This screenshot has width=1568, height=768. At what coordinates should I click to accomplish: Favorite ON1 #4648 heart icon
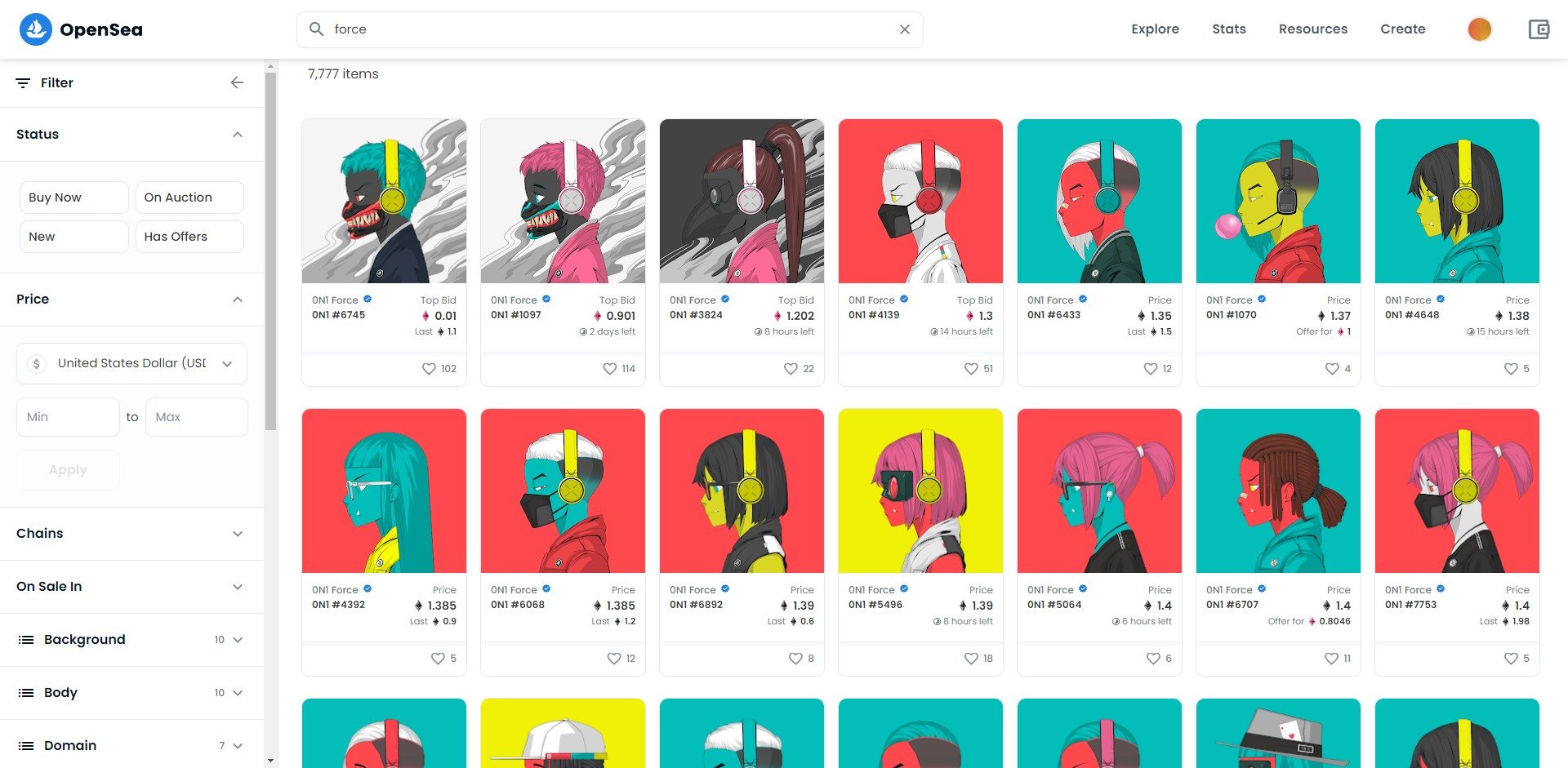click(1511, 369)
